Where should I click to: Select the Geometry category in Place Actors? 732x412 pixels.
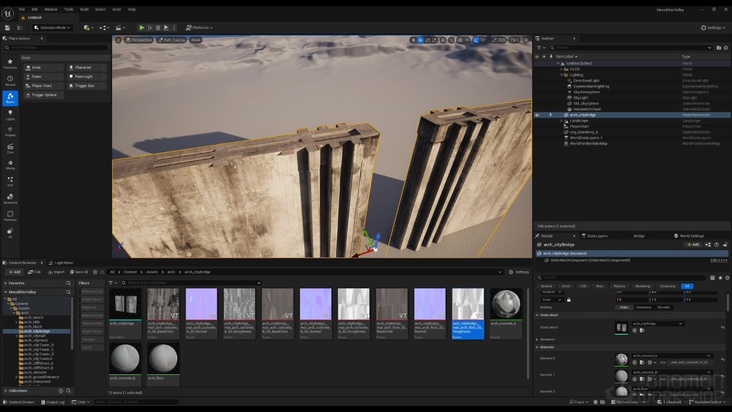pyautogui.click(x=10, y=199)
